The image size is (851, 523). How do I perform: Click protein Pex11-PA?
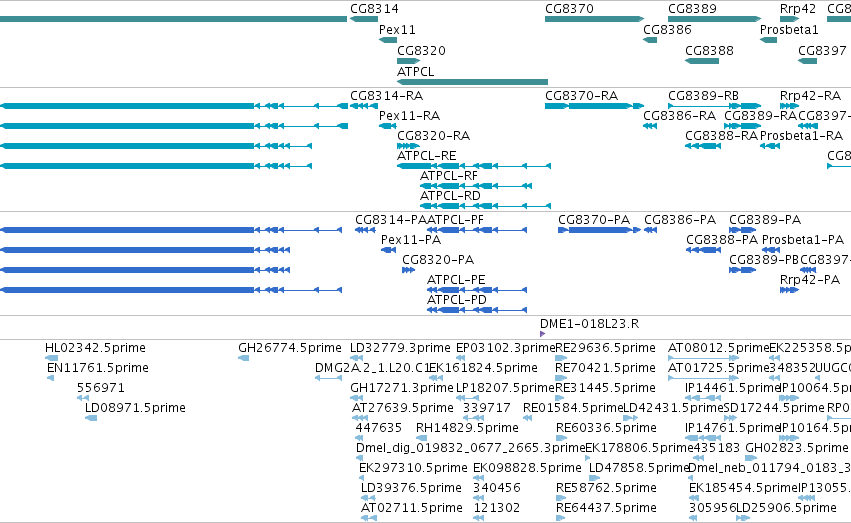point(410,240)
